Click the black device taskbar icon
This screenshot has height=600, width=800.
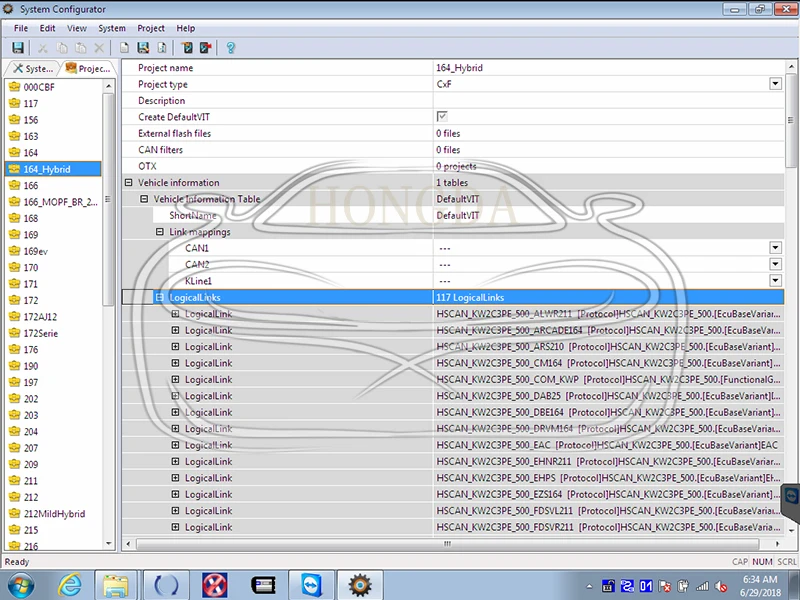(263, 585)
